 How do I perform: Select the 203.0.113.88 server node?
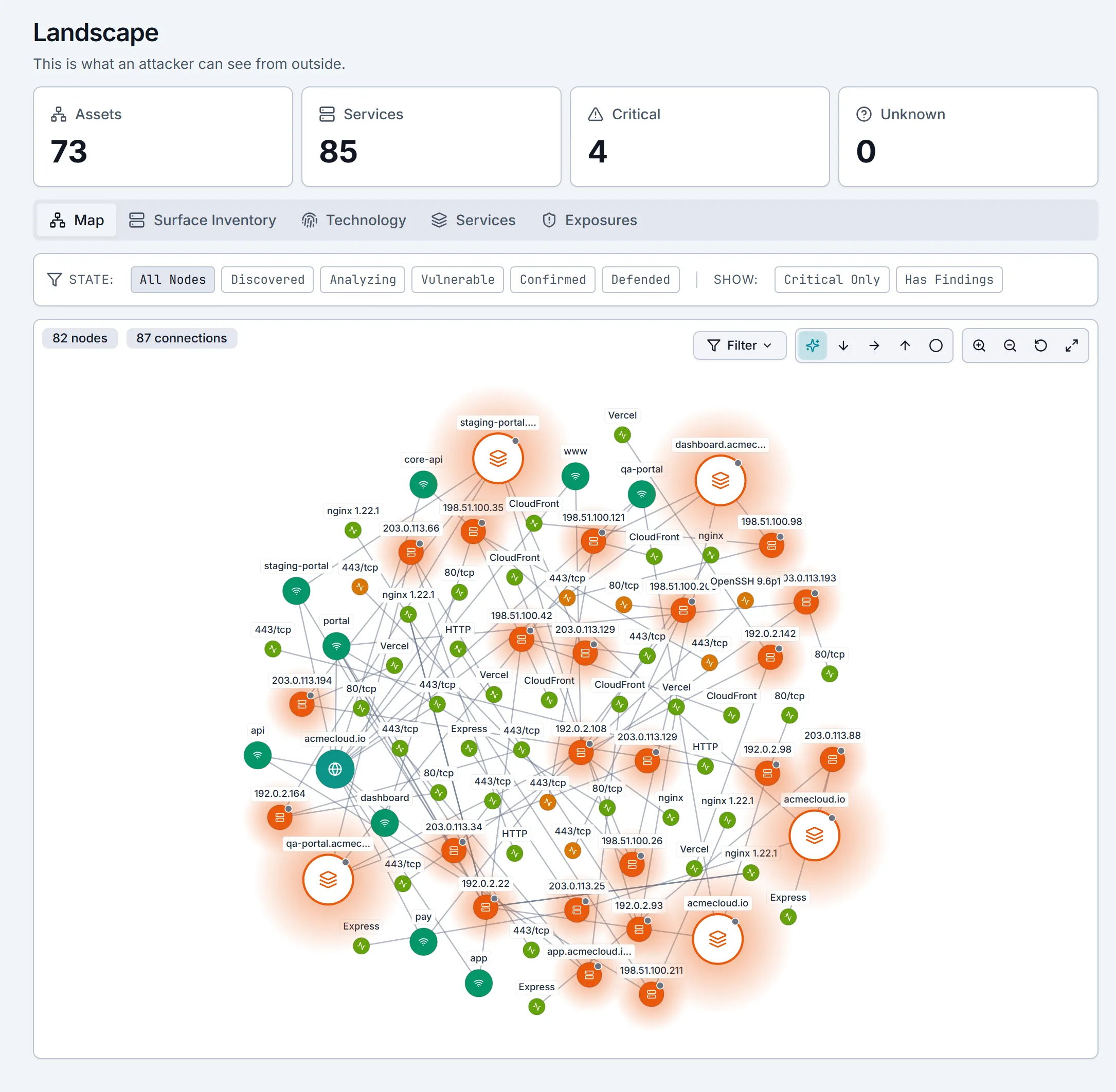click(832, 759)
